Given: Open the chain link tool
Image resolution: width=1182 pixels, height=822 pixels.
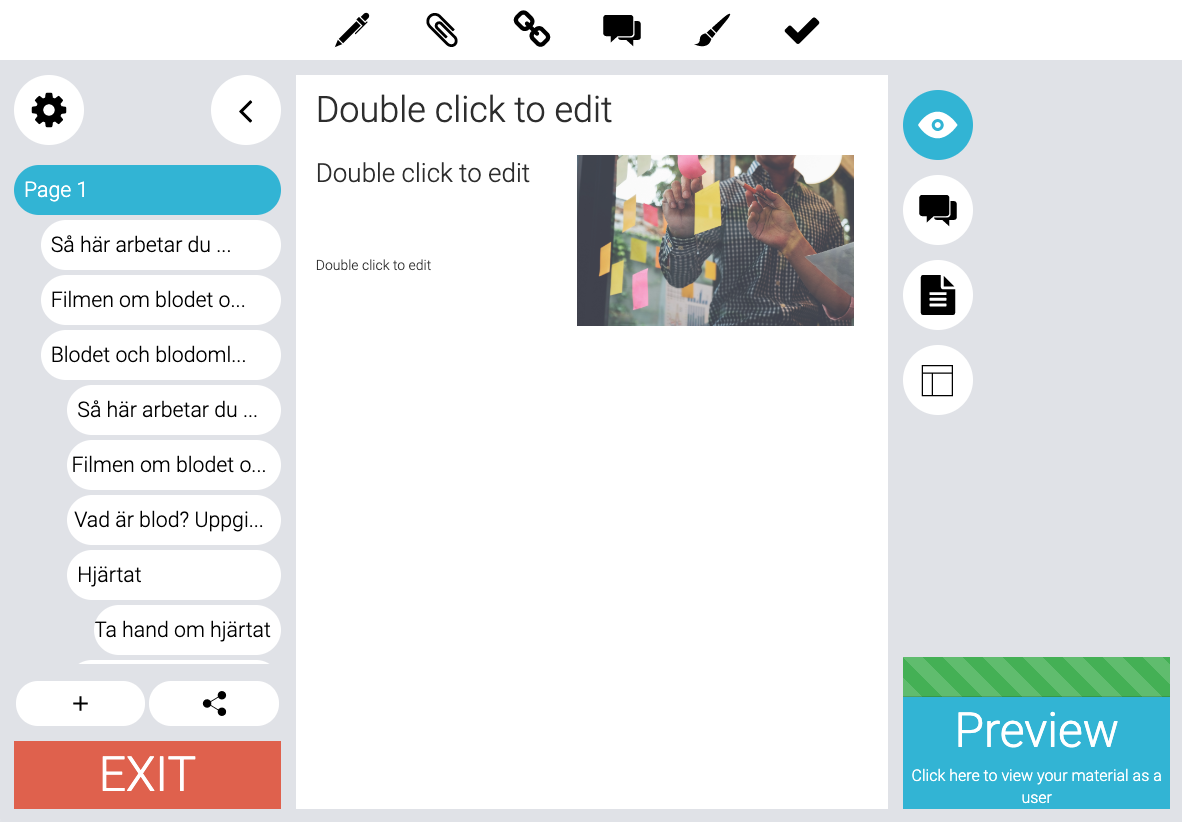Looking at the screenshot, I should (x=531, y=29).
